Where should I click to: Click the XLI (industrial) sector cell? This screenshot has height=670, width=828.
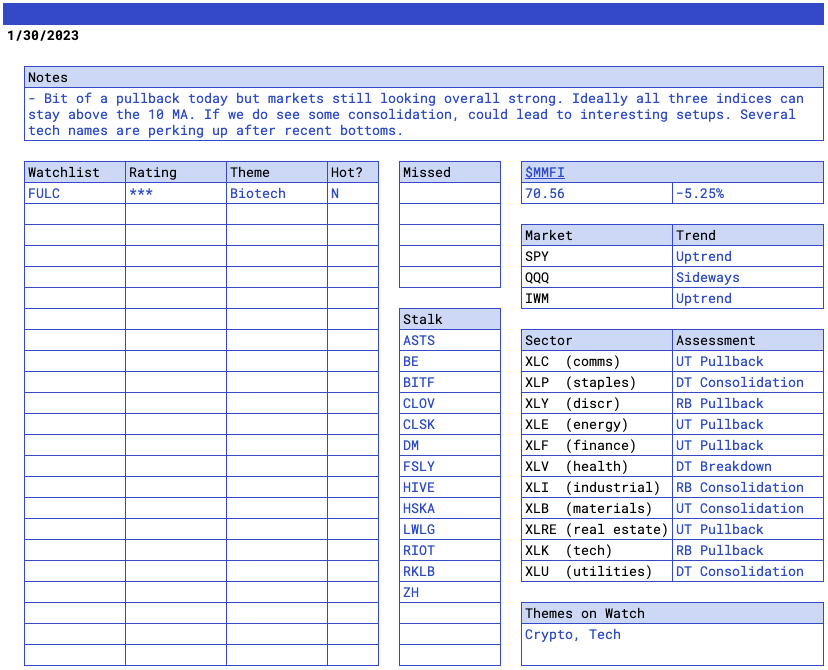pos(597,487)
